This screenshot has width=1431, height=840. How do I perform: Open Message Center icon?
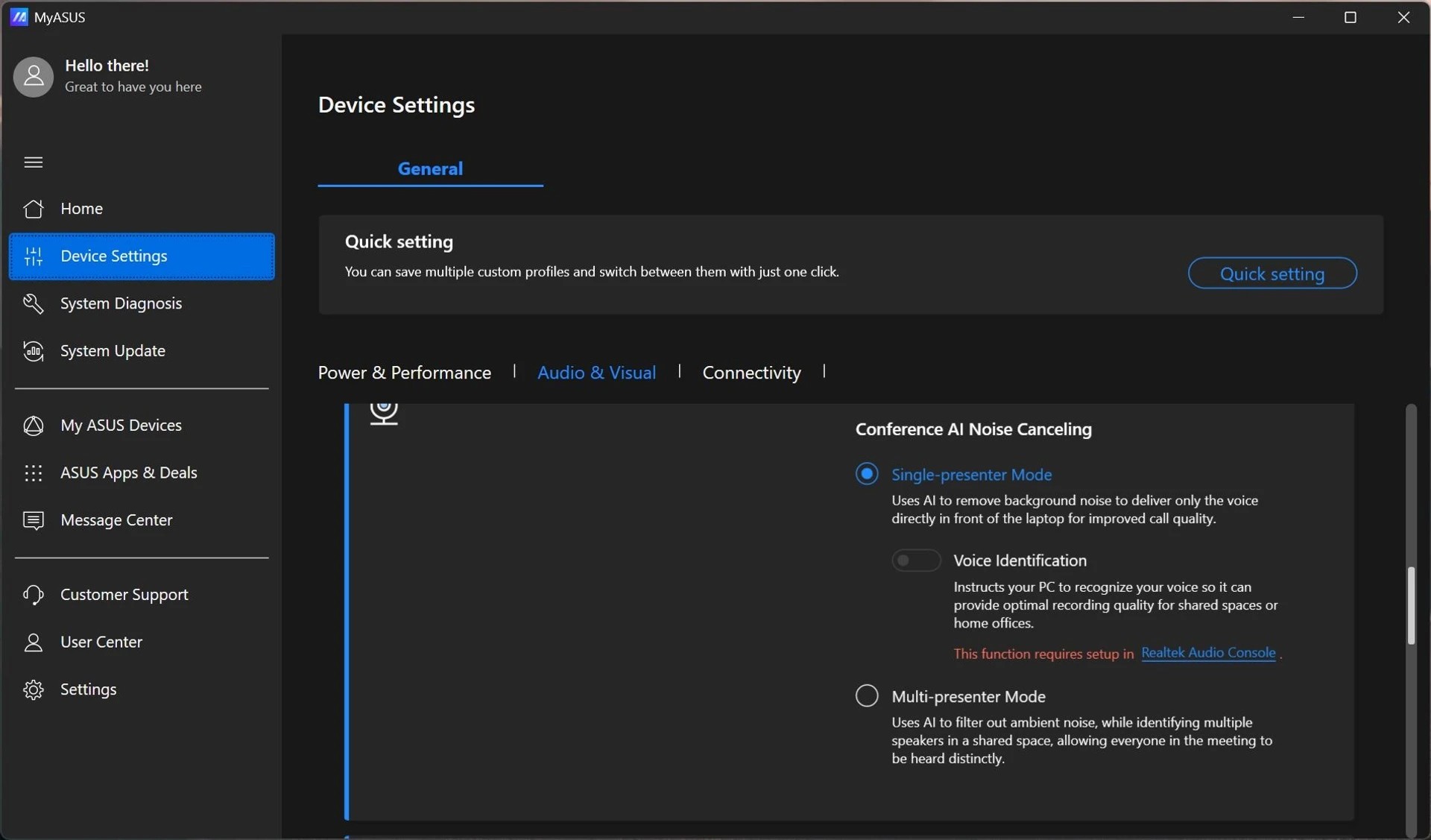coord(34,520)
